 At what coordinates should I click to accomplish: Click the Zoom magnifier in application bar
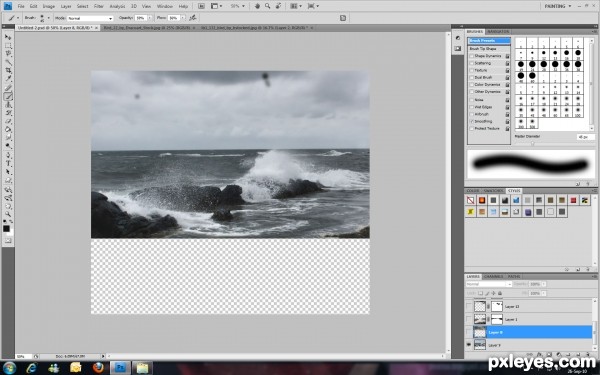267,6
